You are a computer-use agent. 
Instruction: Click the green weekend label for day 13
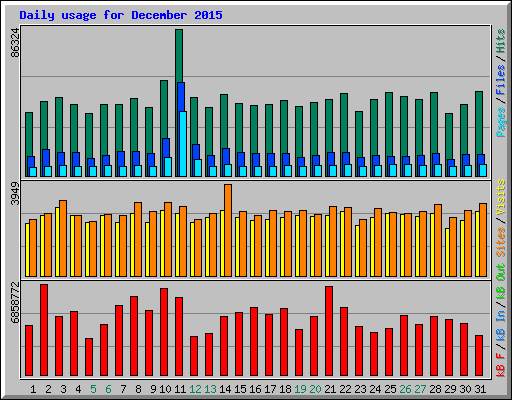(x=210, y=389)
